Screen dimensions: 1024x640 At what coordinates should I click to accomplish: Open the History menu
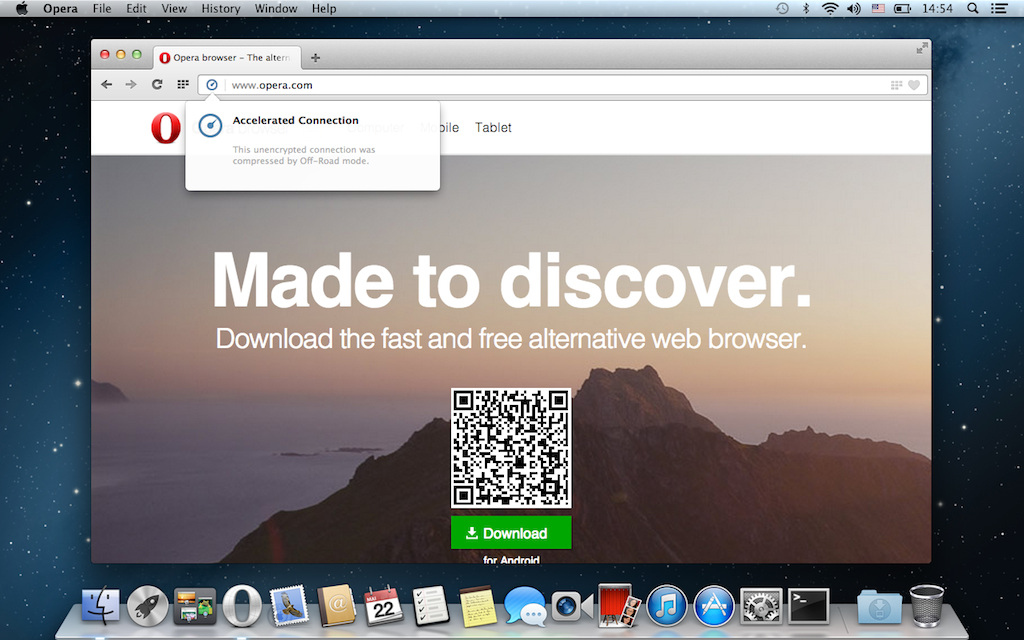(220, 9)
